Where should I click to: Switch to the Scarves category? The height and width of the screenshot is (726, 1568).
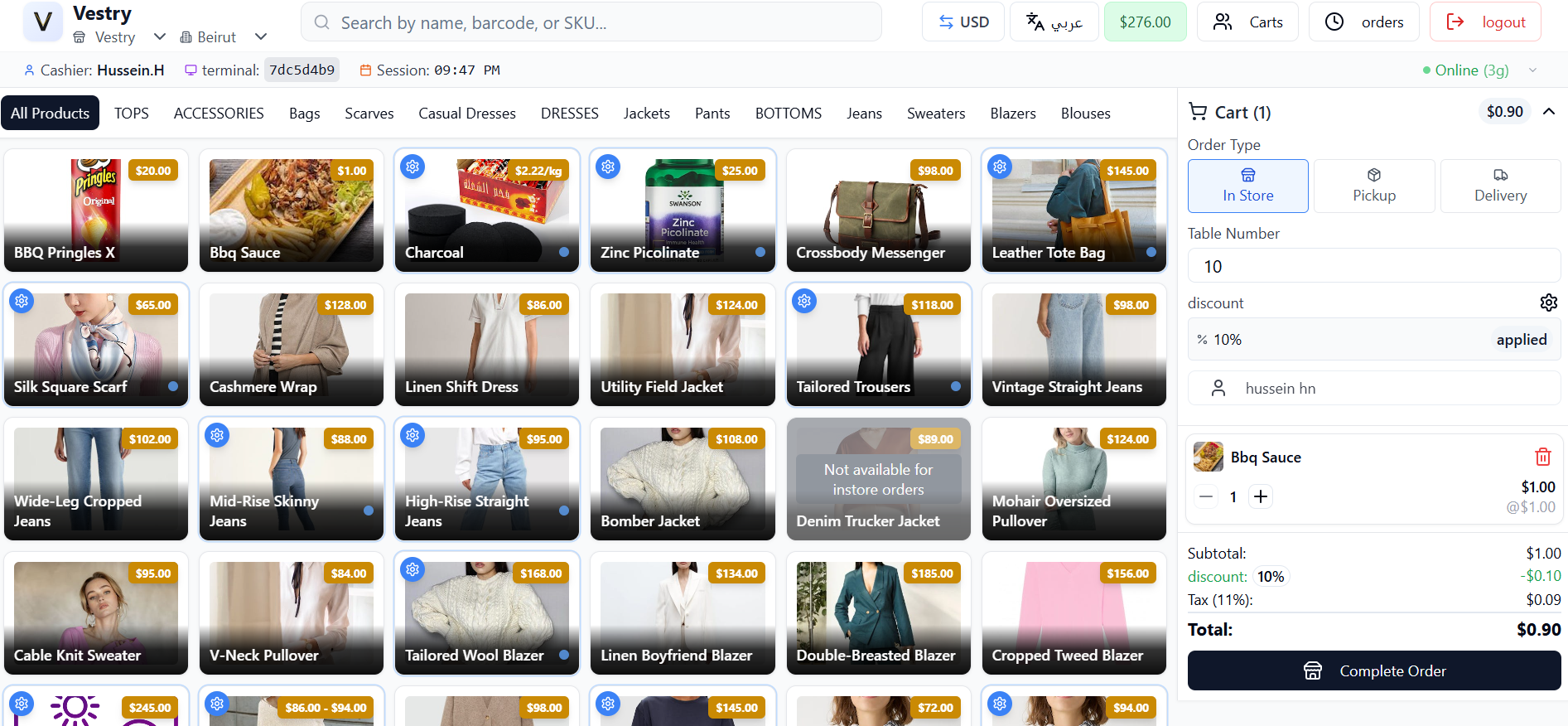[x=369, y=113]
